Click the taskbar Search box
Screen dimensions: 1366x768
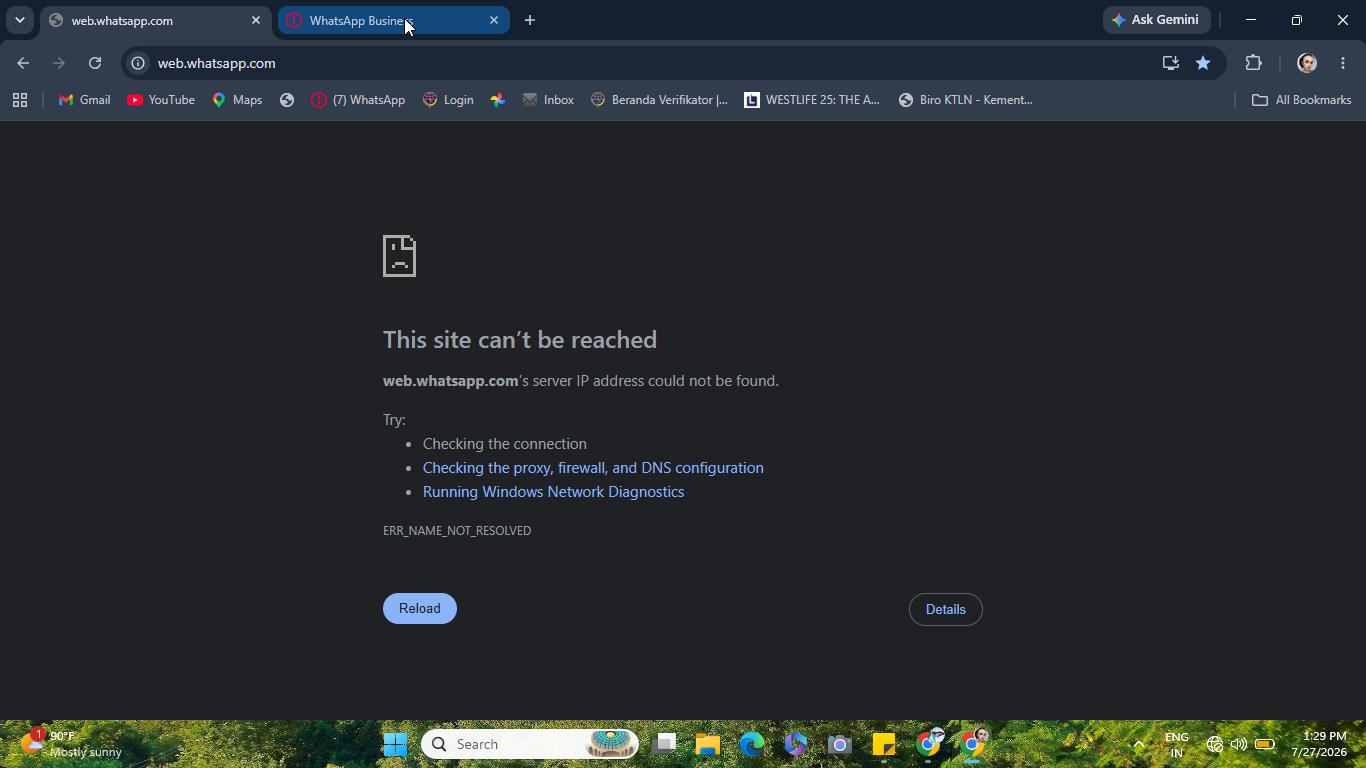click(x=530, y=744)
